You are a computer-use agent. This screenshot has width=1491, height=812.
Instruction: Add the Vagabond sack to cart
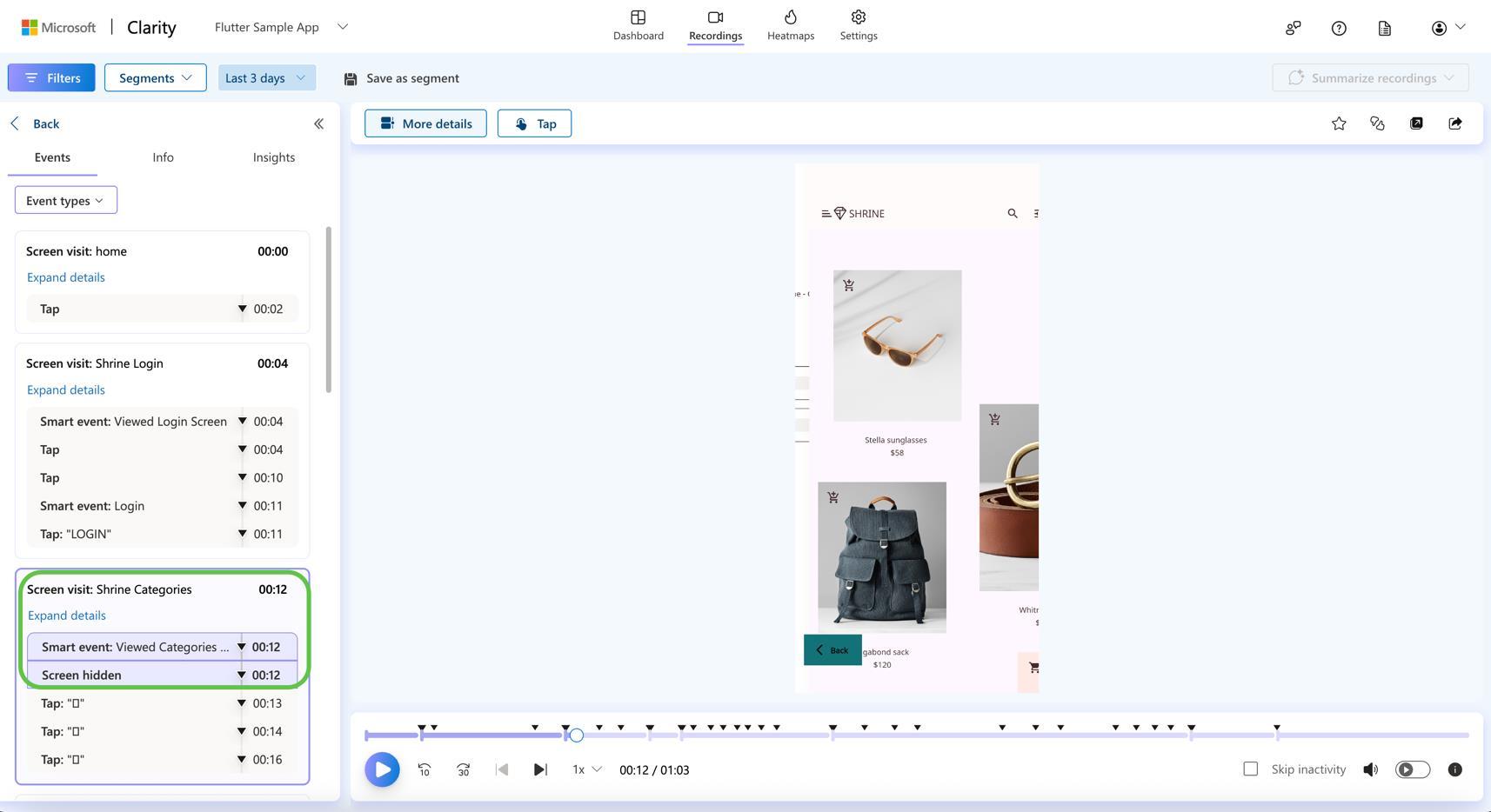(833, 497)
